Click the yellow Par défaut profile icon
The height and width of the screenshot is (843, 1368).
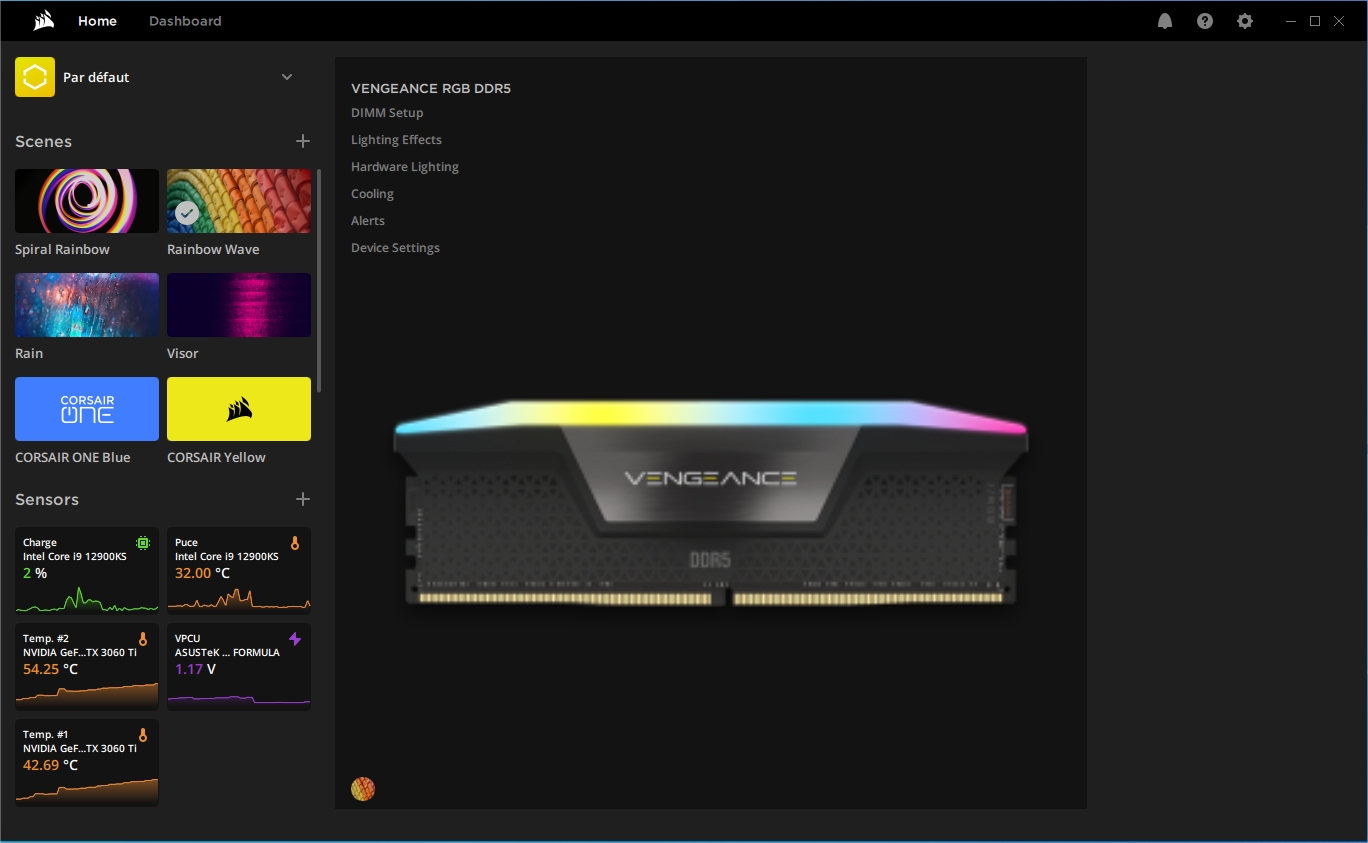35,77
